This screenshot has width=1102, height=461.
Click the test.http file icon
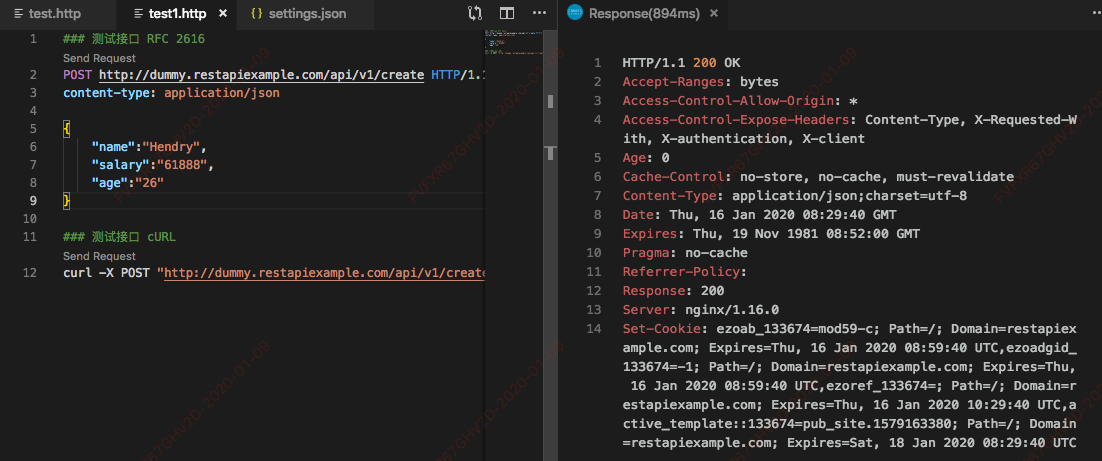point(18,14)
